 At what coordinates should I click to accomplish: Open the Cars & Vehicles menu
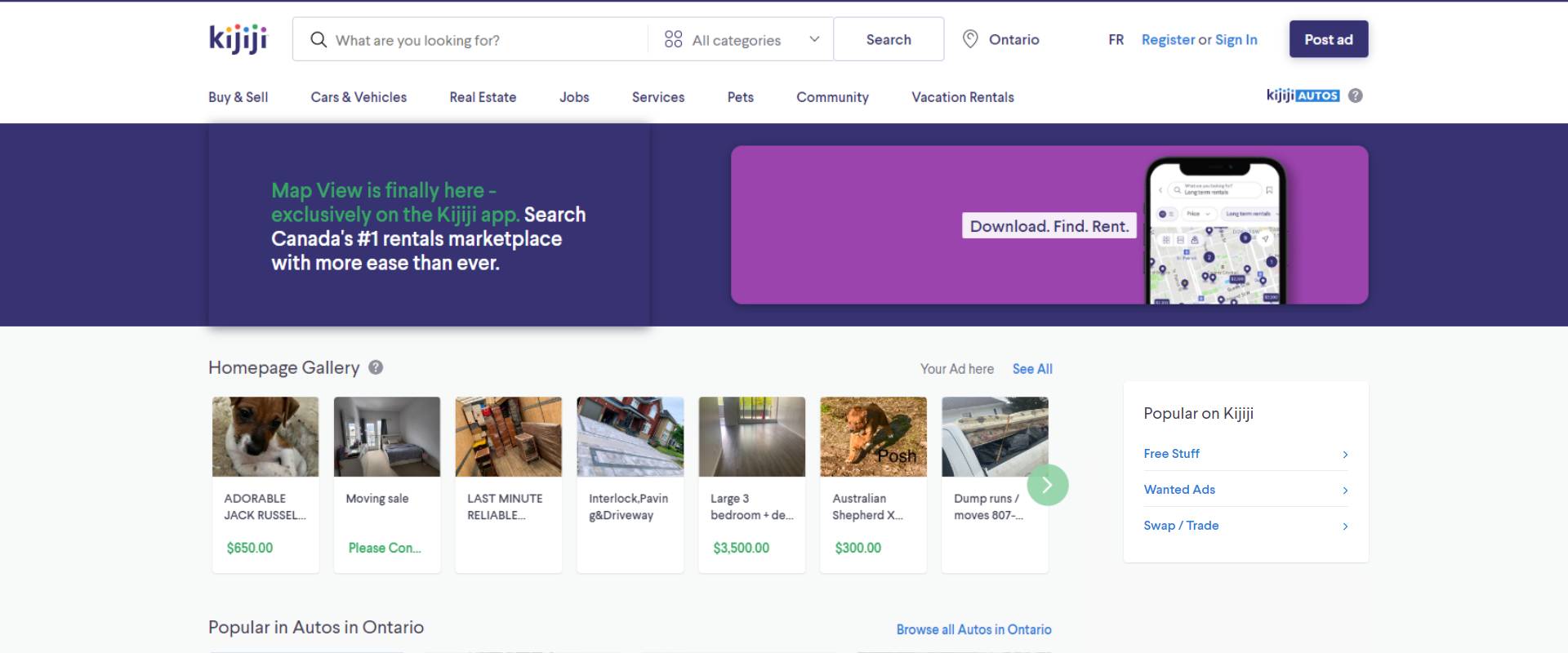359,97
